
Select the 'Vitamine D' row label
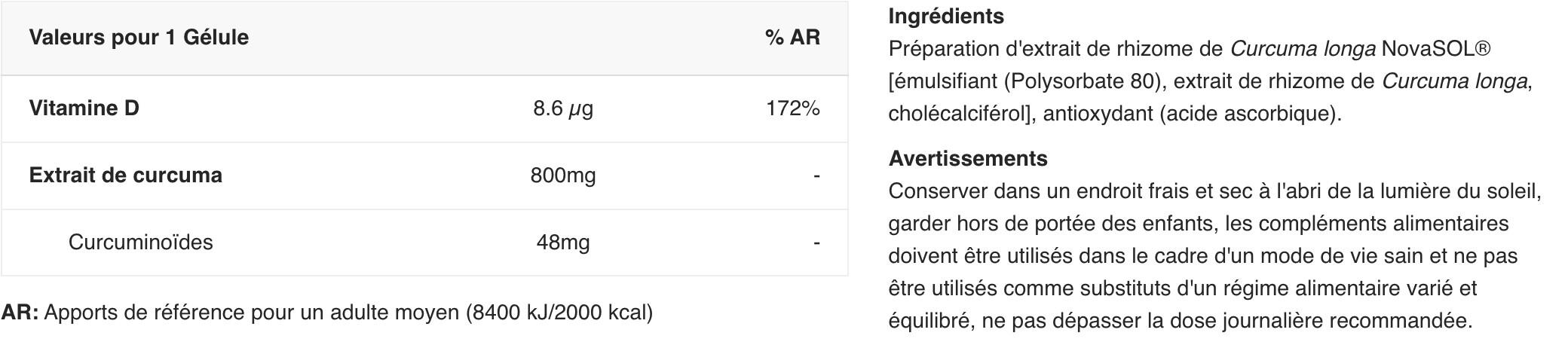coord(84,108)
